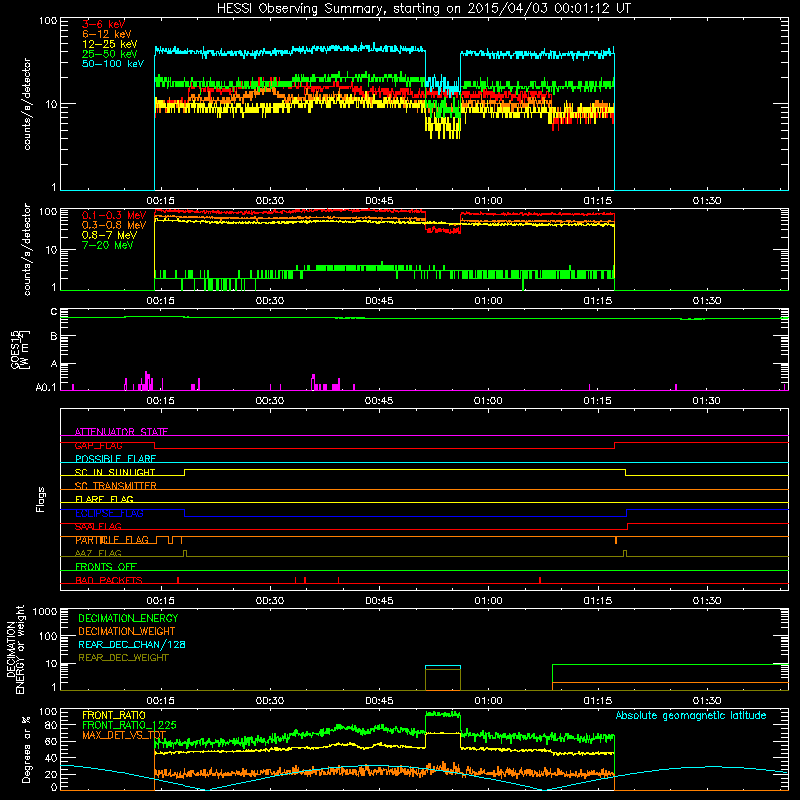This screenshot has width=800, height=800.
Task: Click the Flags vertical axis title
Action: tap(41, 499)
